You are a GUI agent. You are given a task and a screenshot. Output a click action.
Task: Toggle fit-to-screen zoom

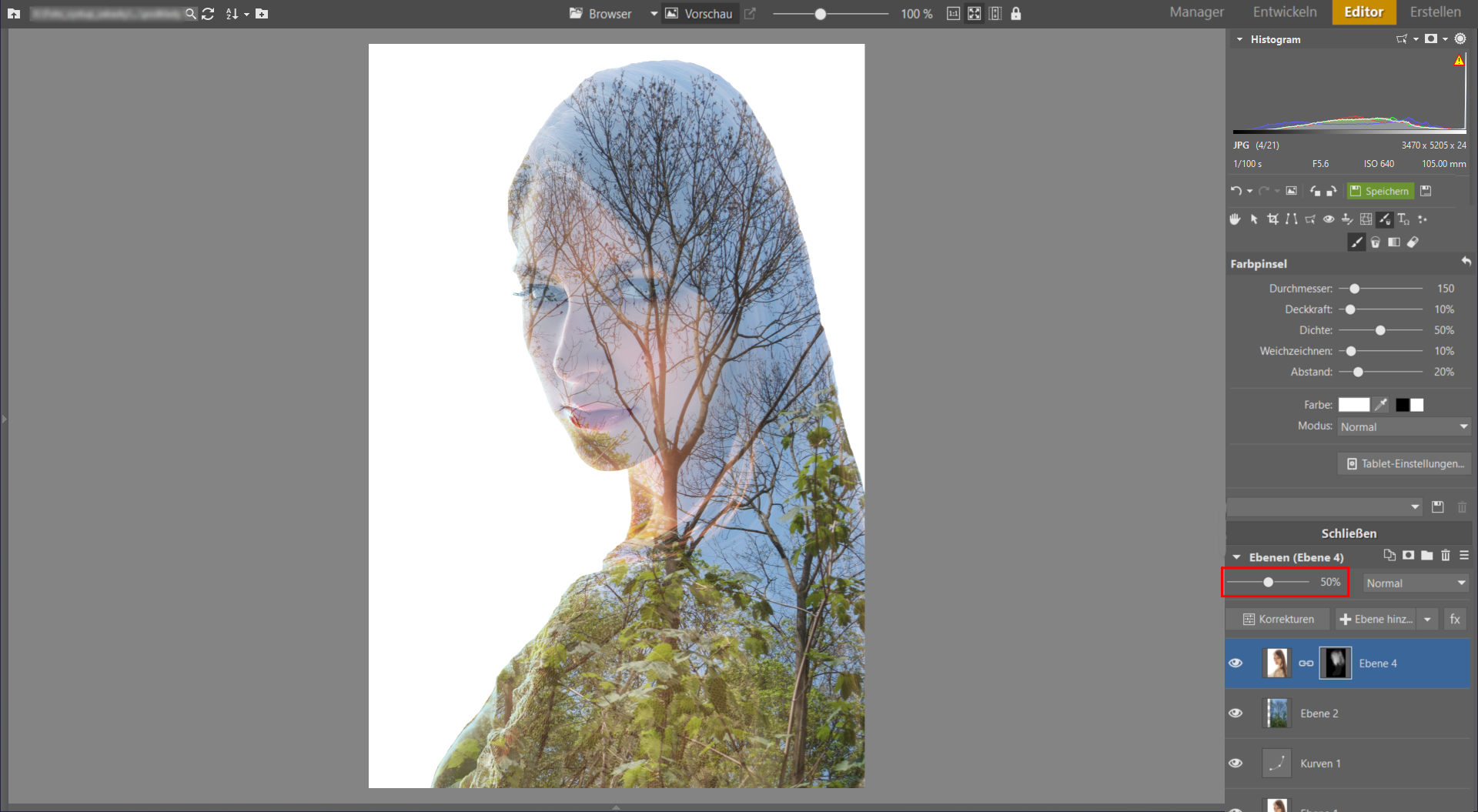[975, 14]
